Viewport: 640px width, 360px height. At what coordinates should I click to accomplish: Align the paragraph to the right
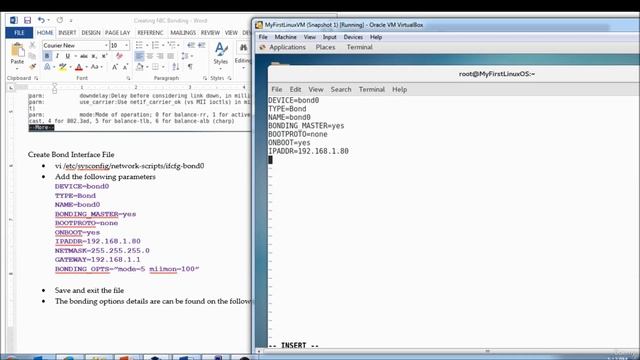pyautogui.click(x=160, y=56)
